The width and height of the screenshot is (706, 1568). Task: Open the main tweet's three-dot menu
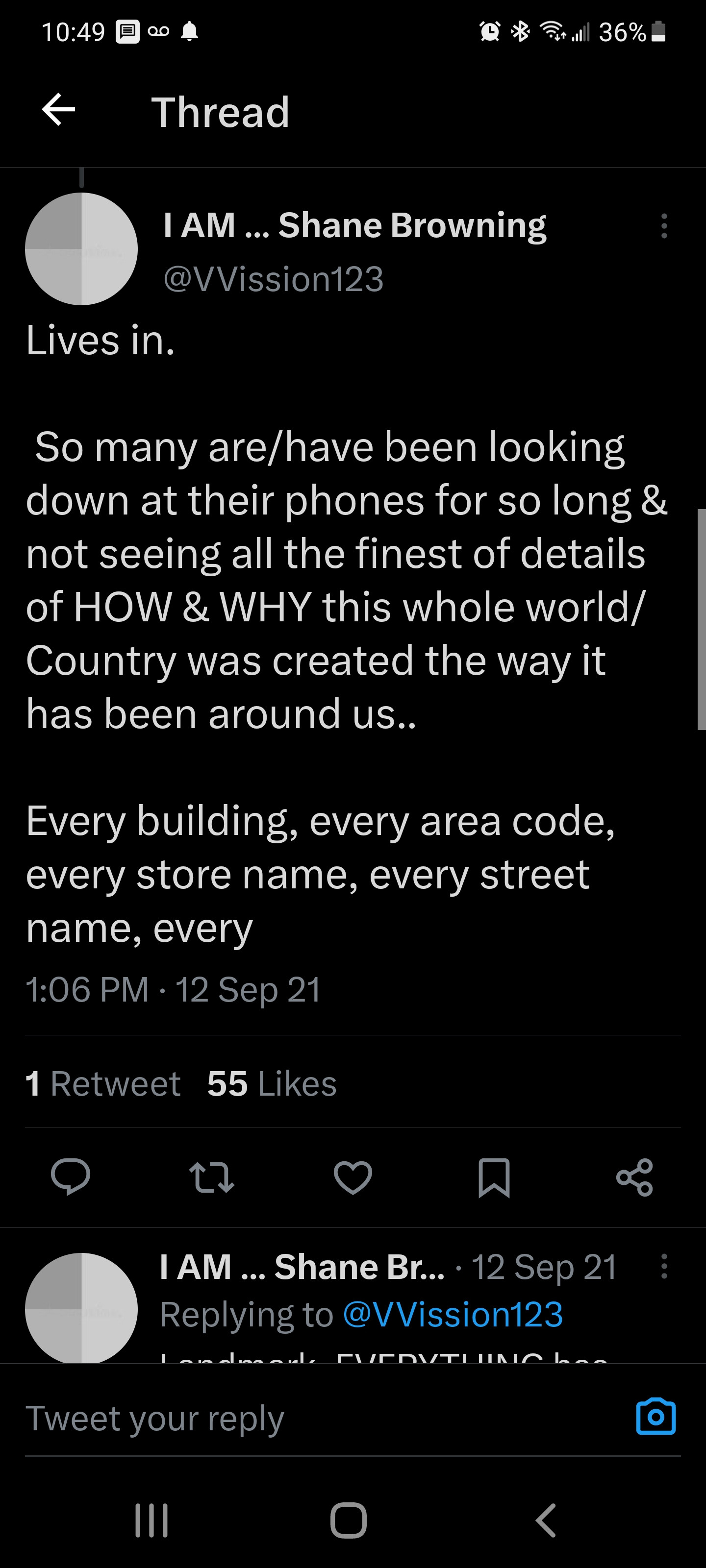(x=664, y=226)
